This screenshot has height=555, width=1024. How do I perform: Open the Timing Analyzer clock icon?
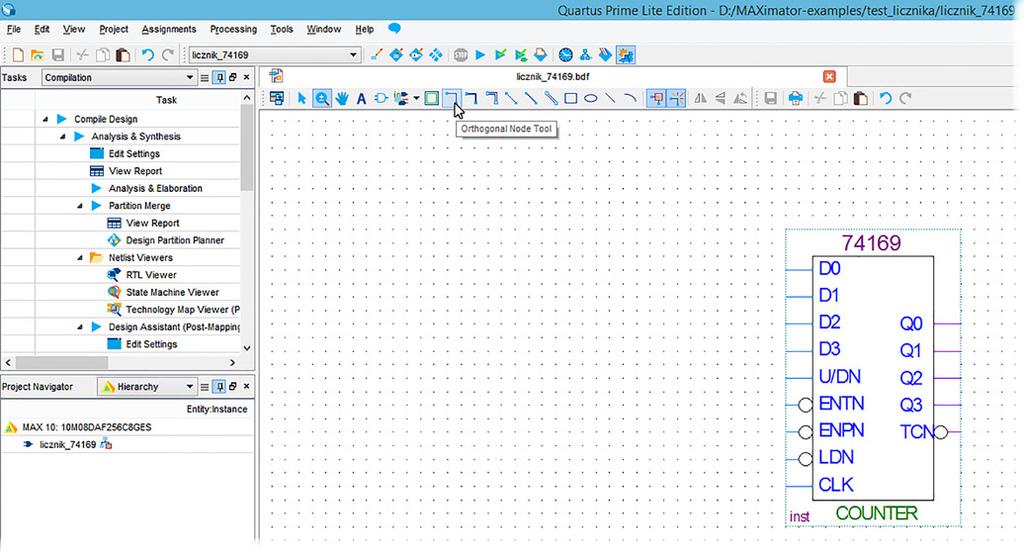(566, 55)
